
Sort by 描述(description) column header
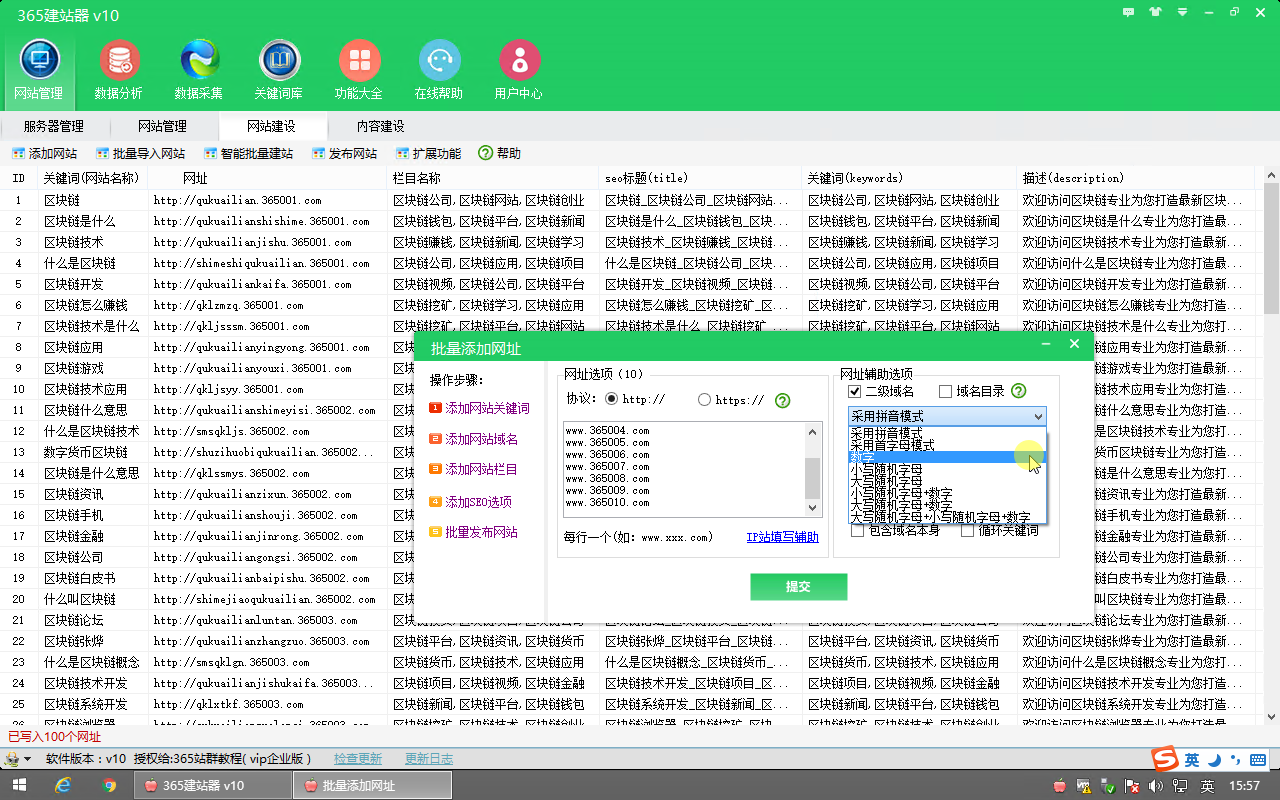tap(1136, 178)
